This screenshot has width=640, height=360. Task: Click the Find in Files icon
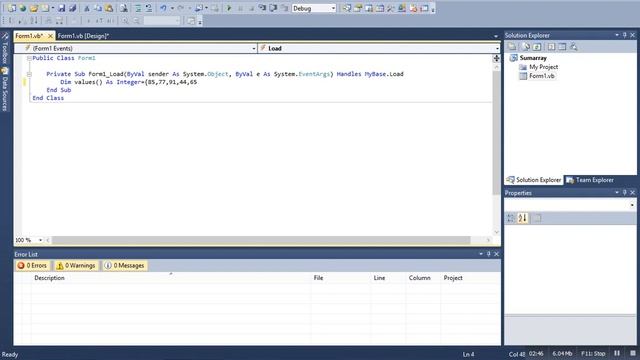point(123,8)
